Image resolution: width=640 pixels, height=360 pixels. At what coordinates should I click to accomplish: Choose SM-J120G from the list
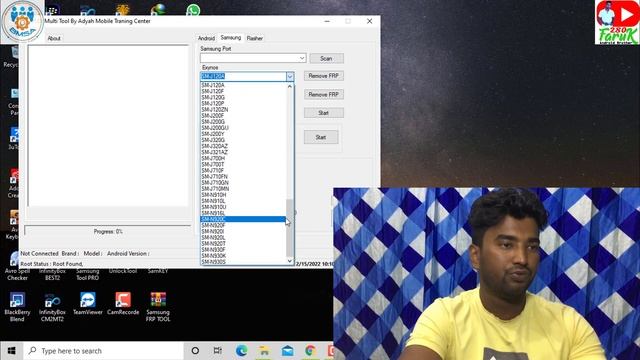click(243, 98)
